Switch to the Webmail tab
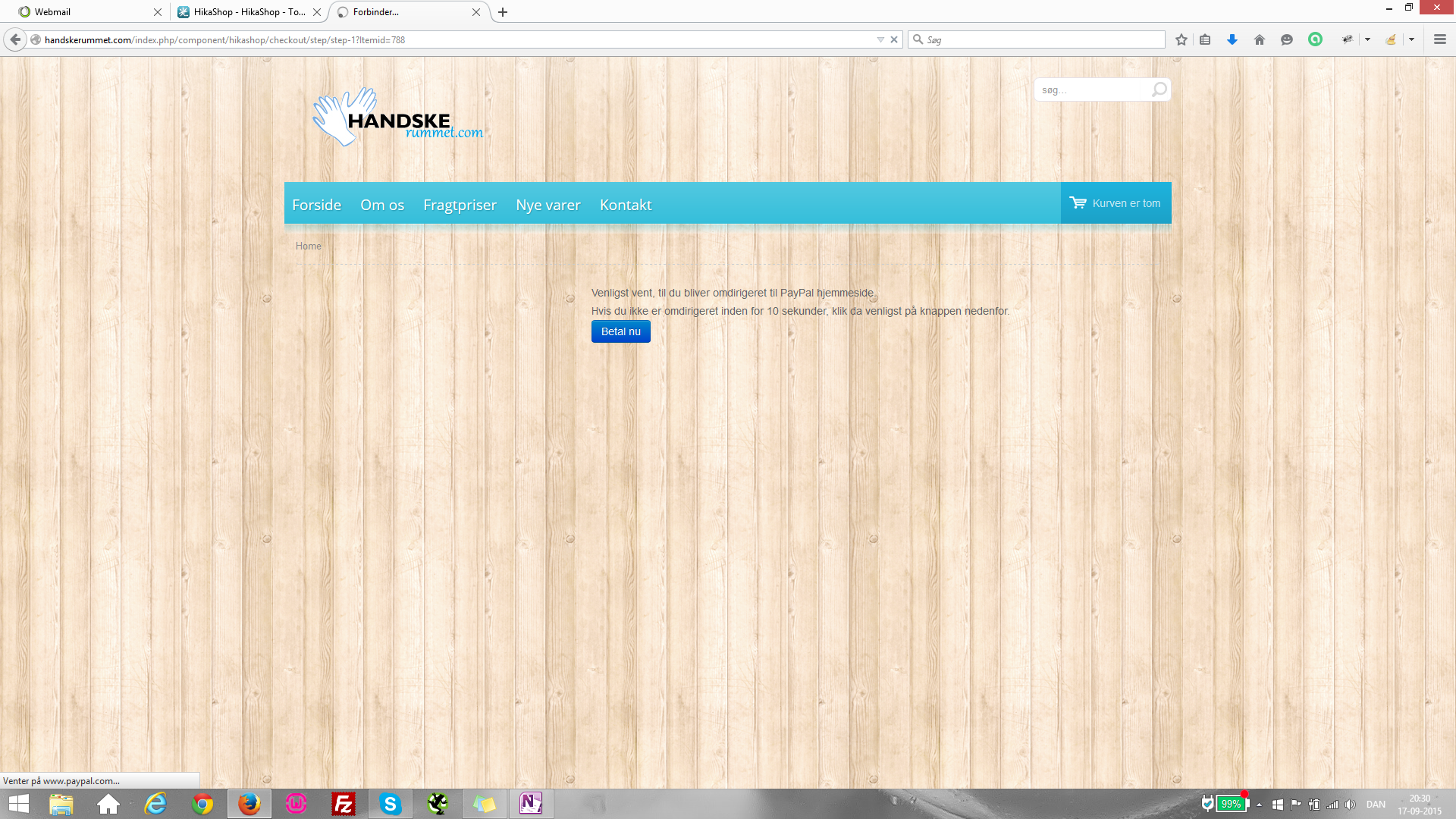Screen dimensions: 1456x819 point(83,11)
